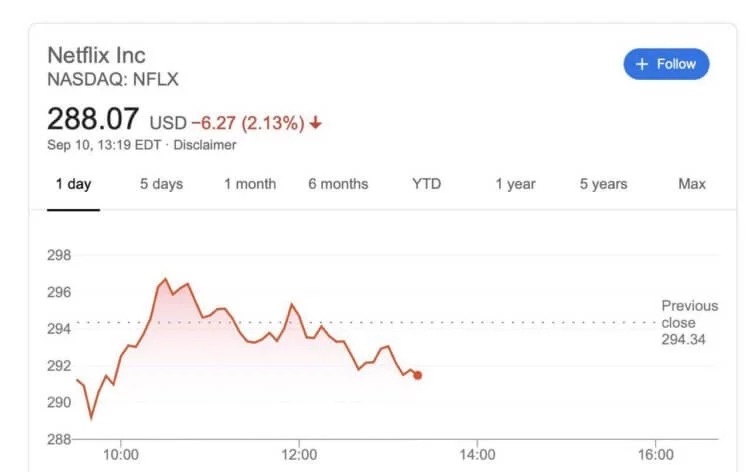Screen dimensions: 750x472
Task: Switch to the 5 days tab
Action: point(161,184)
